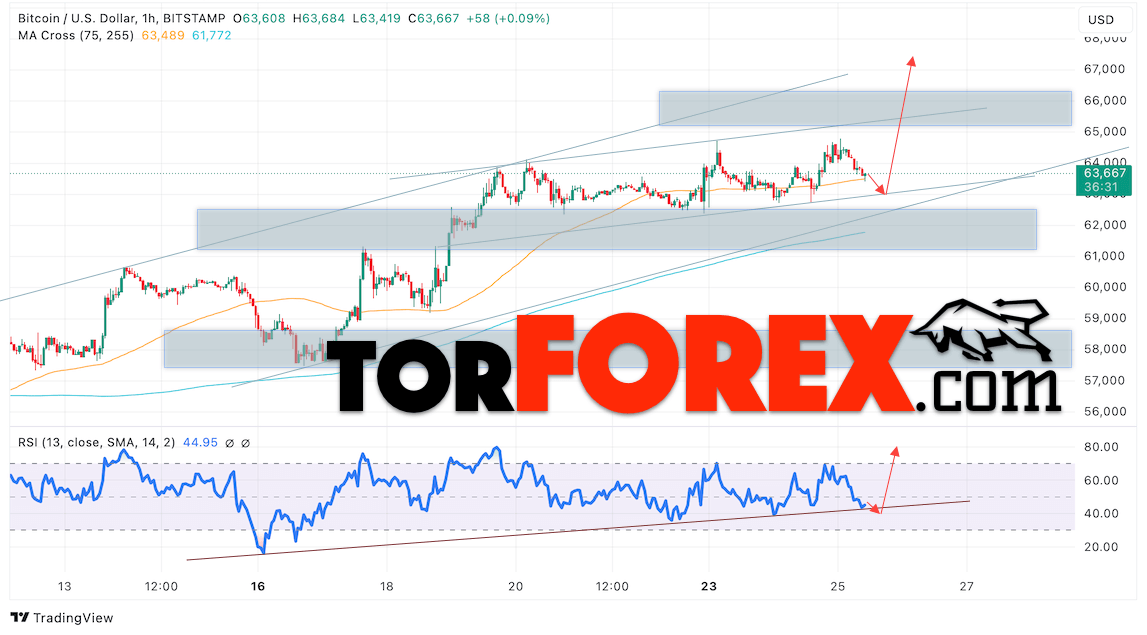Click the 60,000 price axis label
Viewport: 1147px width, 635px height.
[1105, 287]
